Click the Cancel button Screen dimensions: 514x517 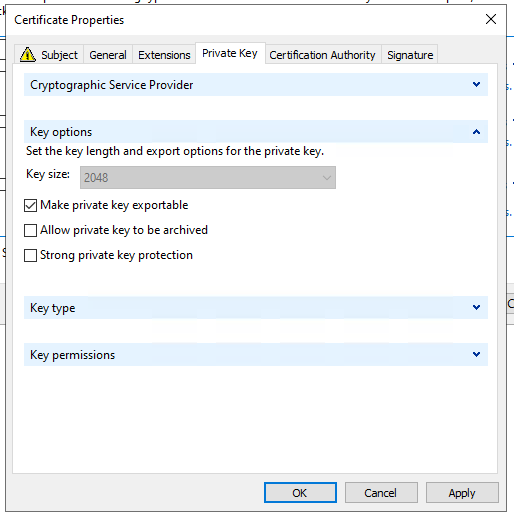coord(381,492)
